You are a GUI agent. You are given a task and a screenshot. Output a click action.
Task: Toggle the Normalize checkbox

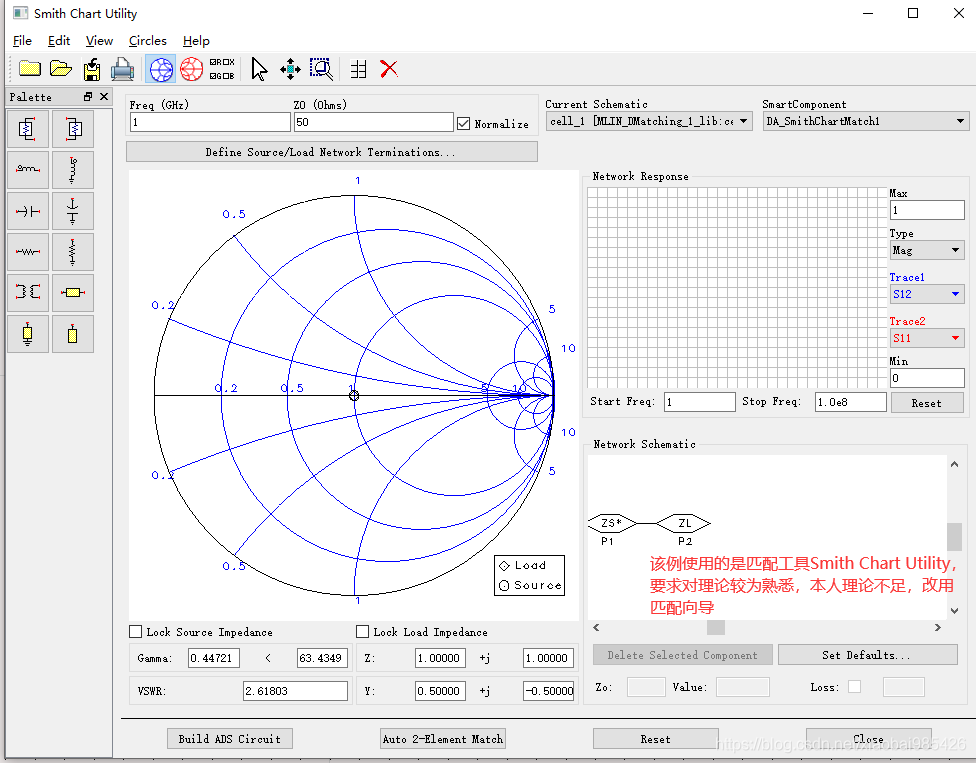[x=463, y=123]
